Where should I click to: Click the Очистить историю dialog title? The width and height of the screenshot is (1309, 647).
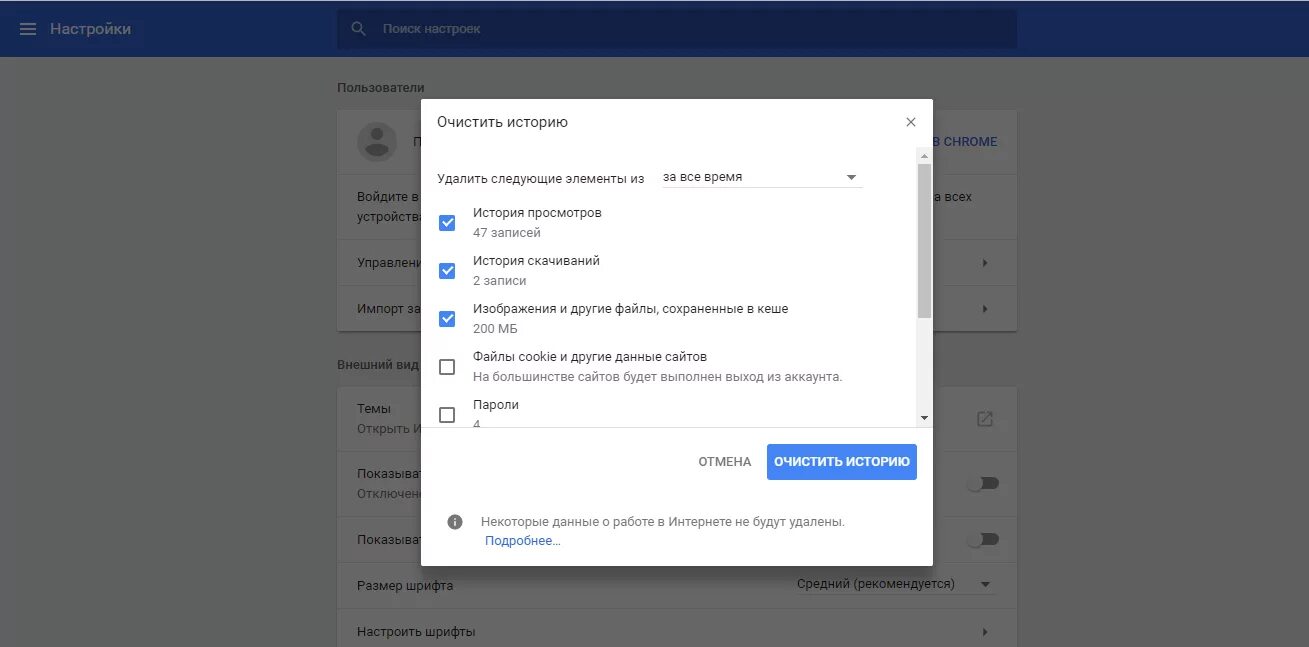click(x=502, y=122)
